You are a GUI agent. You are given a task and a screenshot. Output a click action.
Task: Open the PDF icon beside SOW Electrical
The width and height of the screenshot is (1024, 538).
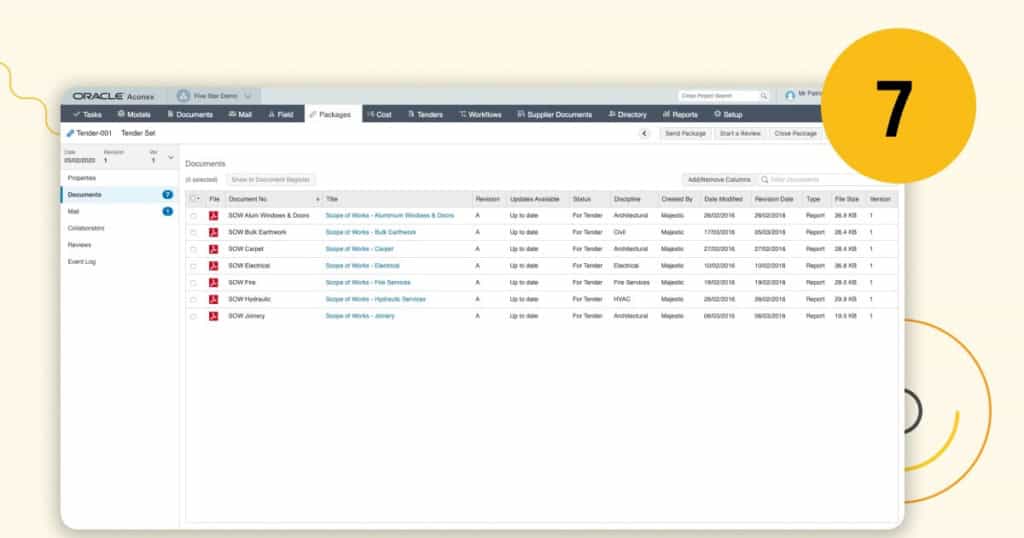click(213, 266)
